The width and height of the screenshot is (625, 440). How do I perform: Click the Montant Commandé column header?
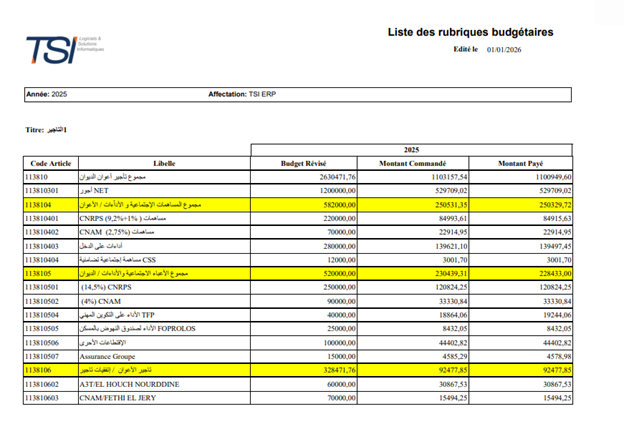[413, 163]
